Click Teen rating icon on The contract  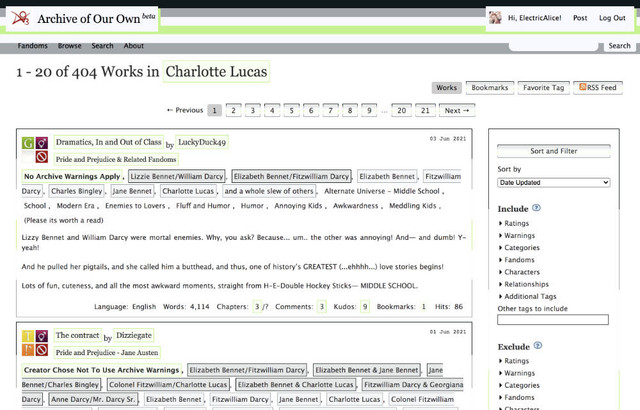28,336
